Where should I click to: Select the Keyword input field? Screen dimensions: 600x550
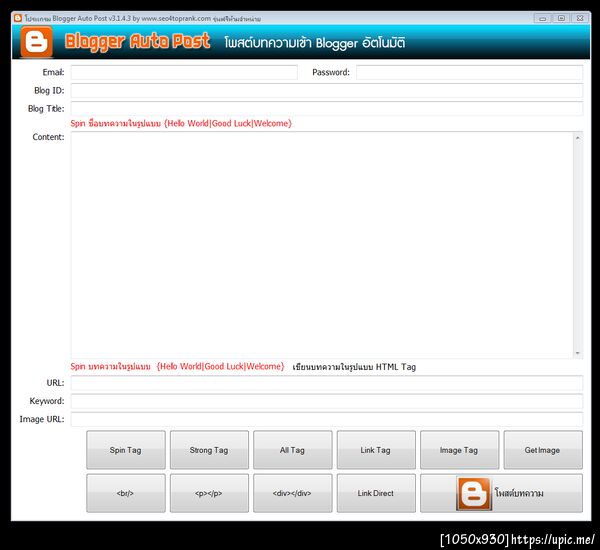326,401
